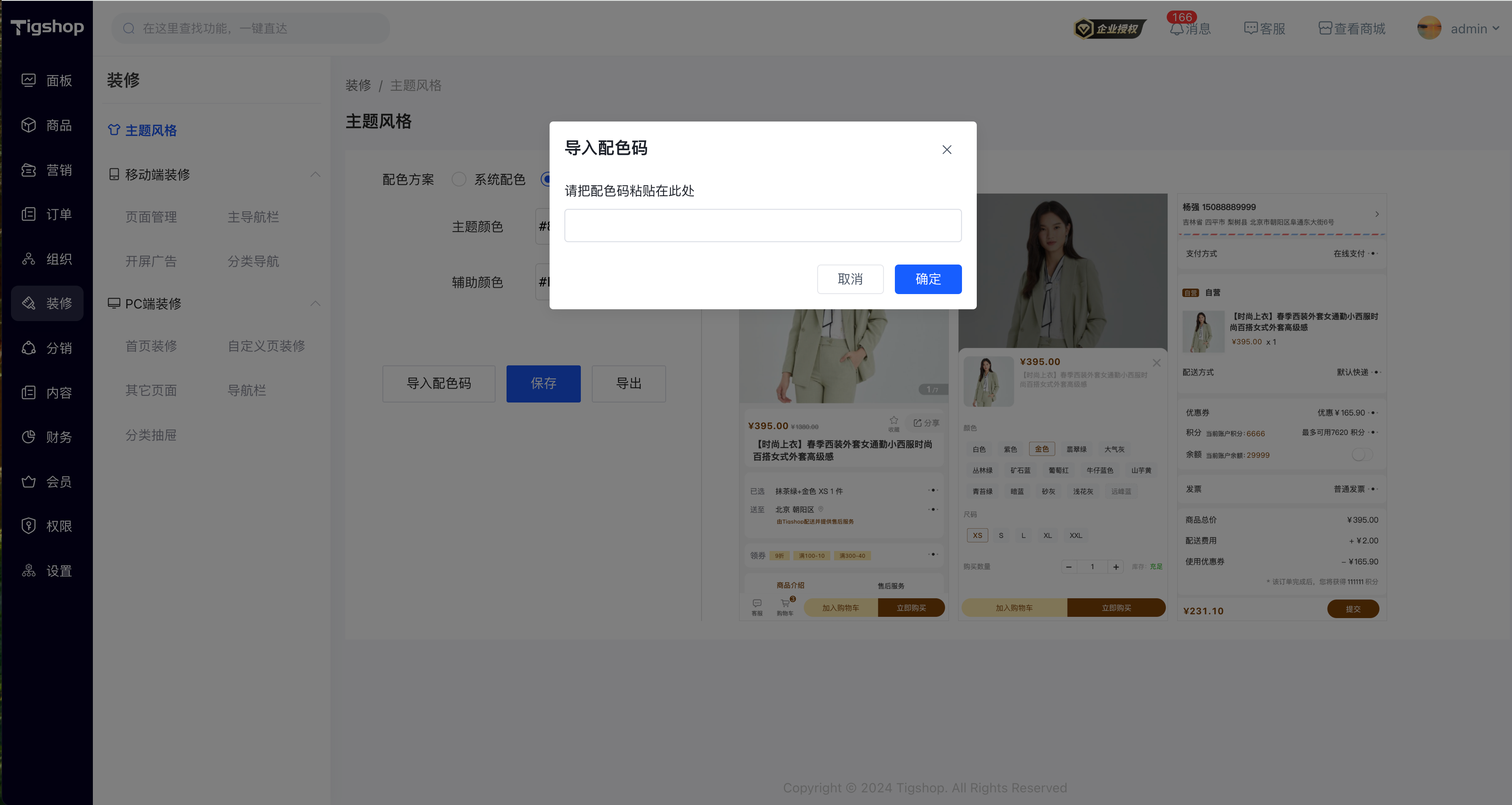
Task: Close the 导入配色码 dialog
Action: (947, 150)
